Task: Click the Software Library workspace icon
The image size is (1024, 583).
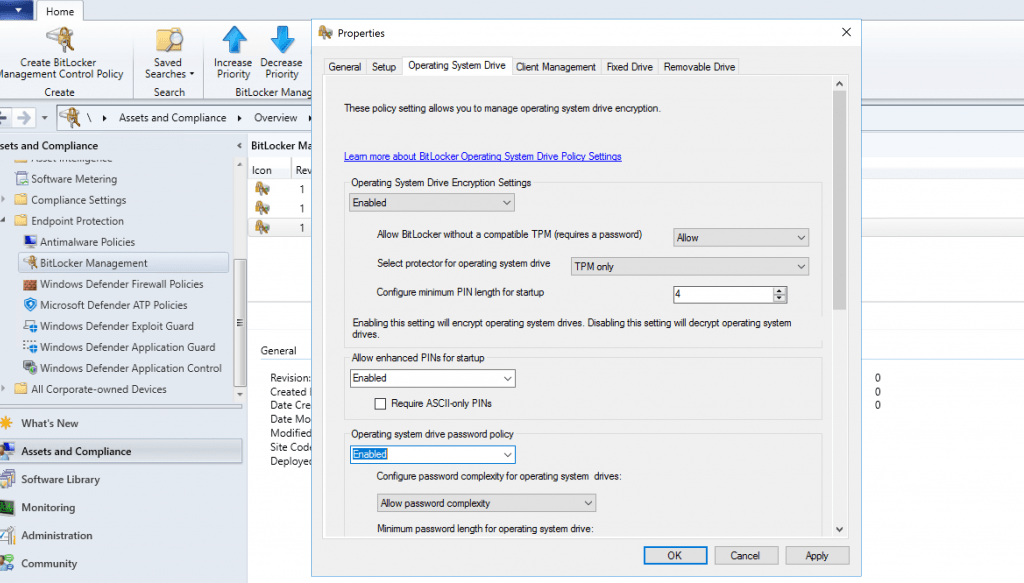Action: tap(7, 479)
